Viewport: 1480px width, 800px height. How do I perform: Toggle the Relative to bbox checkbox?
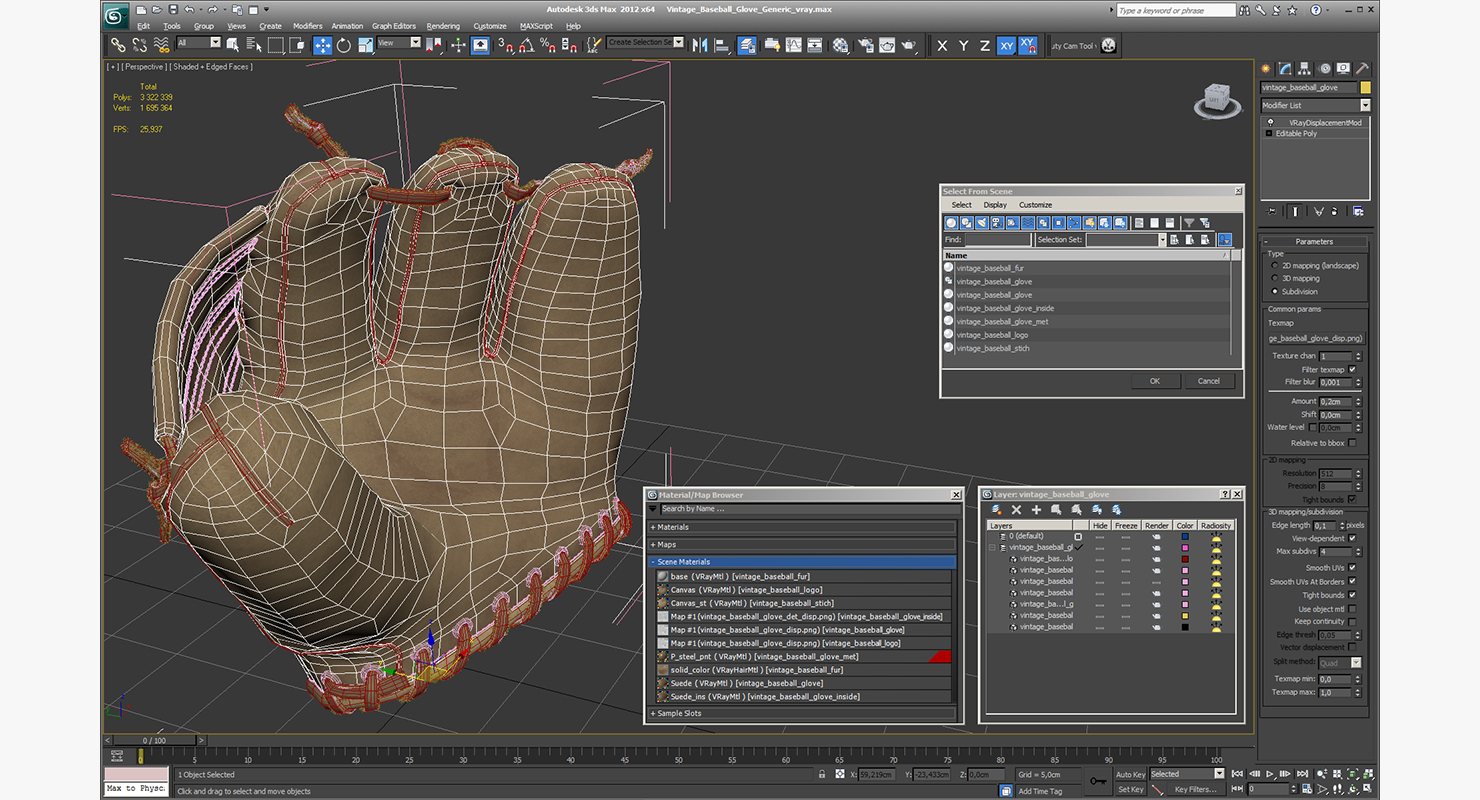pos(1352,443)
